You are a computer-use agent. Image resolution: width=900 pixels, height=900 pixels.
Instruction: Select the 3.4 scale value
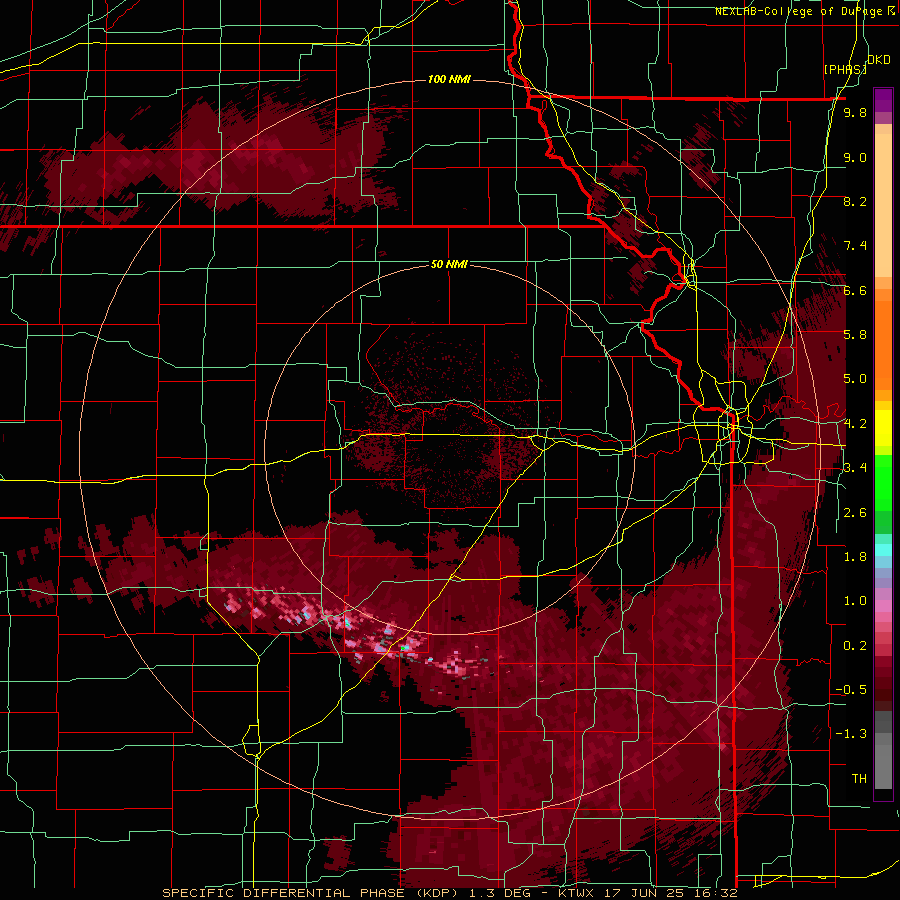click(x=855, y=468)
